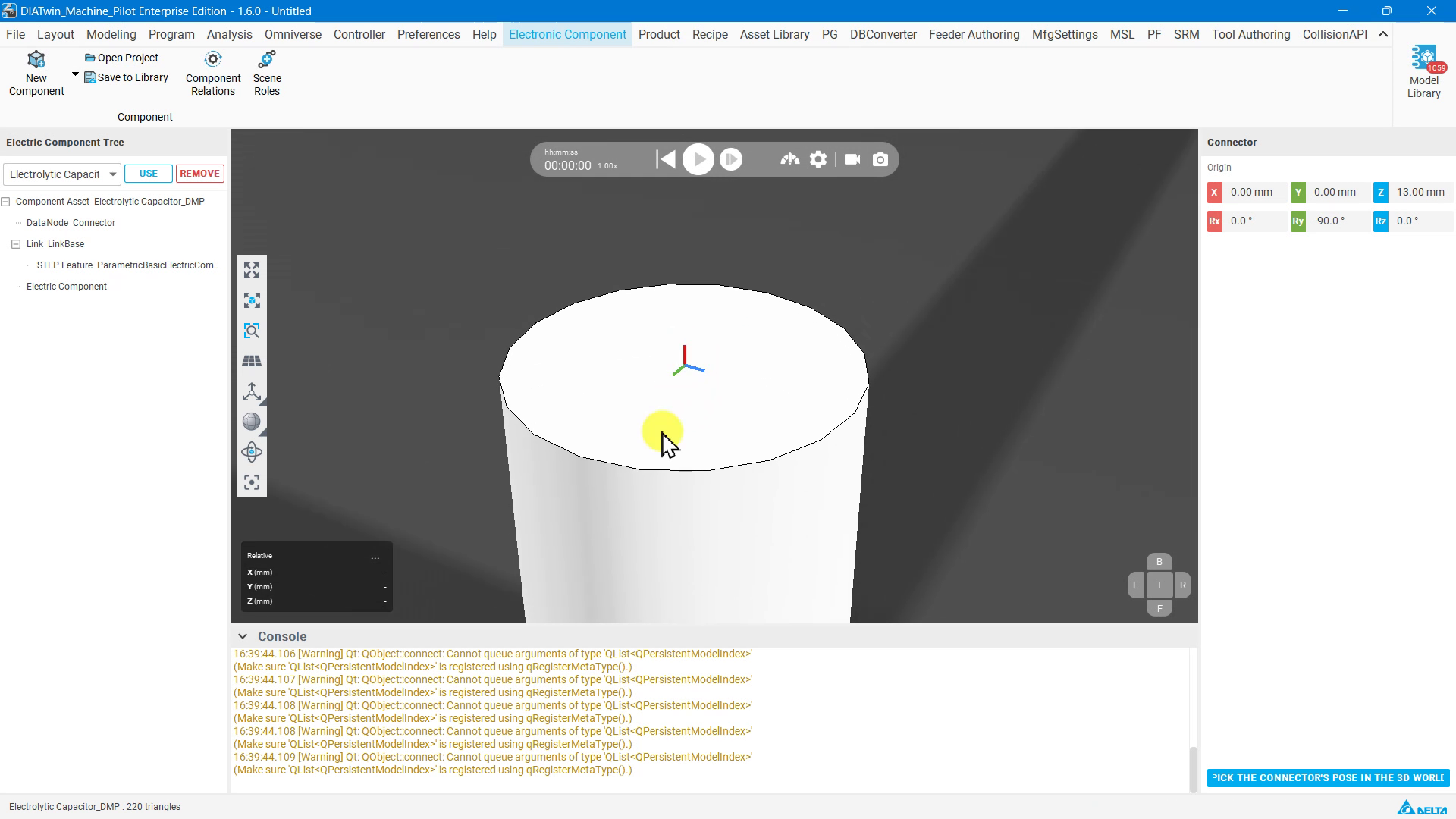Viewport: 1456px width, 819px height.
Task: Click the shading sphere render mode icon
Action: coord(252,422)
